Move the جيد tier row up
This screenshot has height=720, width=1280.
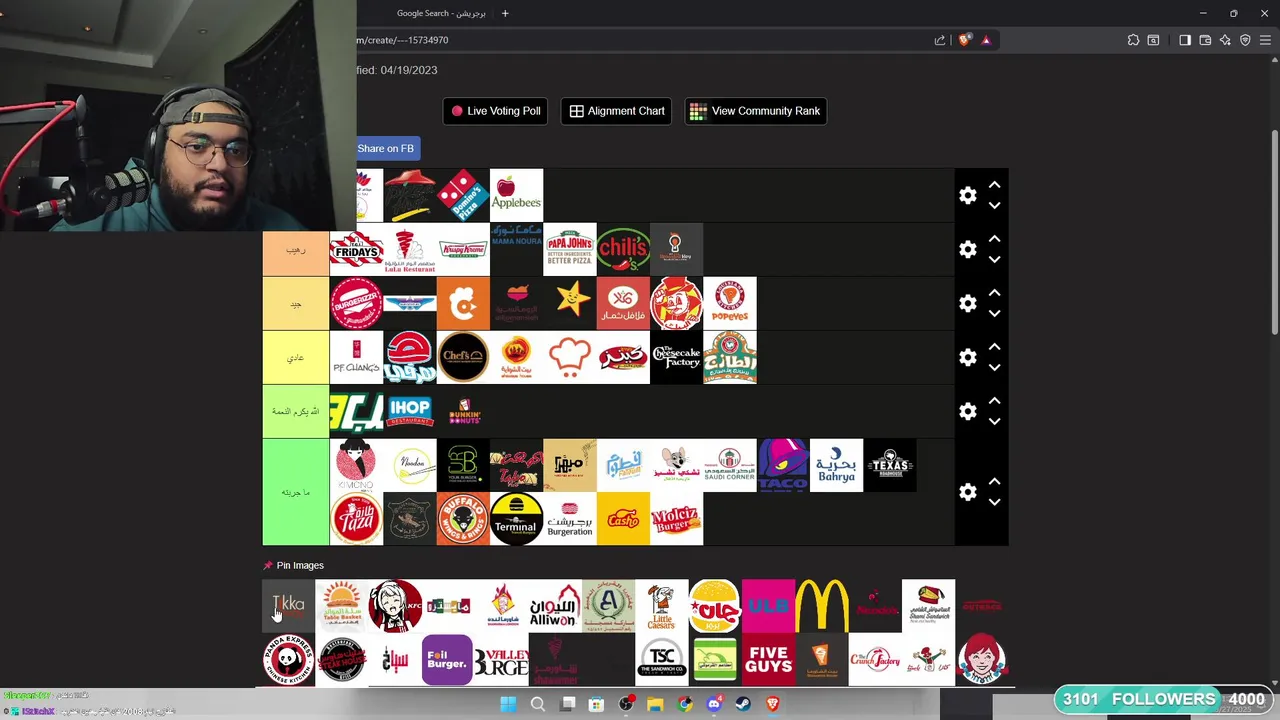(x=994, y=293)
